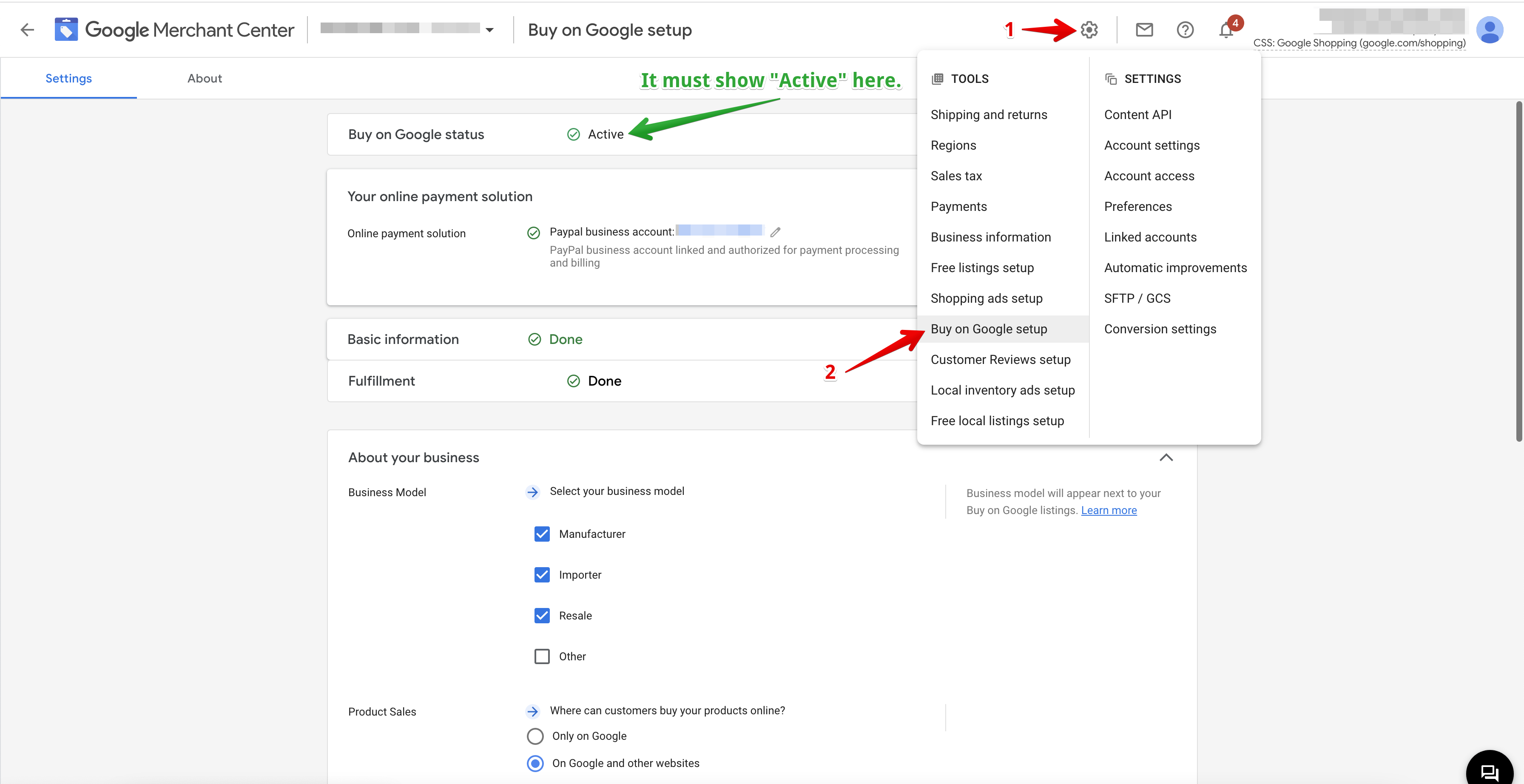Open the help question mark icon

(1185, 30)
